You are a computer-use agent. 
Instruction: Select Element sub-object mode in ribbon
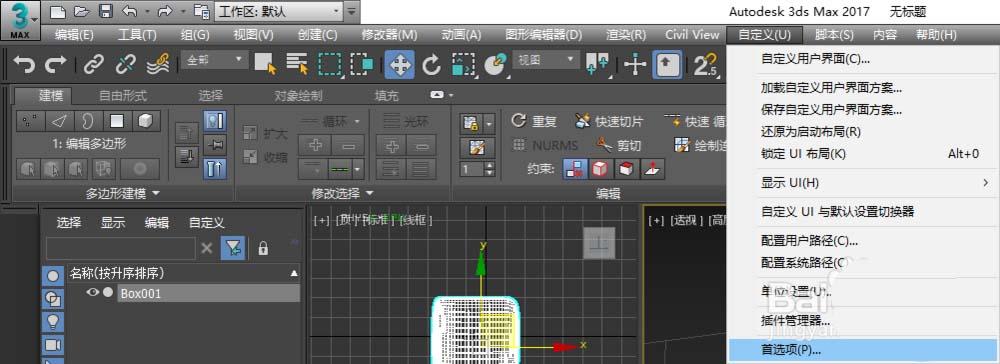coord(146,120)
